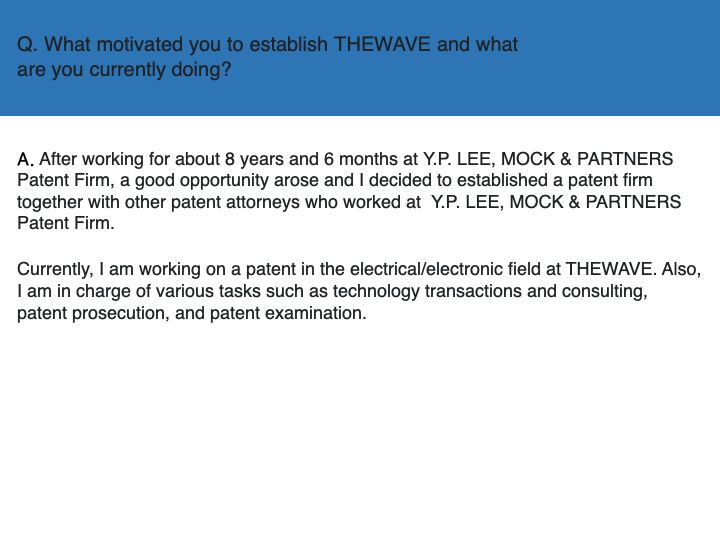This screenshot has width=720, height=540.
Task: Click 'technology transactions and consulting' text
Action: pos(488,291)
